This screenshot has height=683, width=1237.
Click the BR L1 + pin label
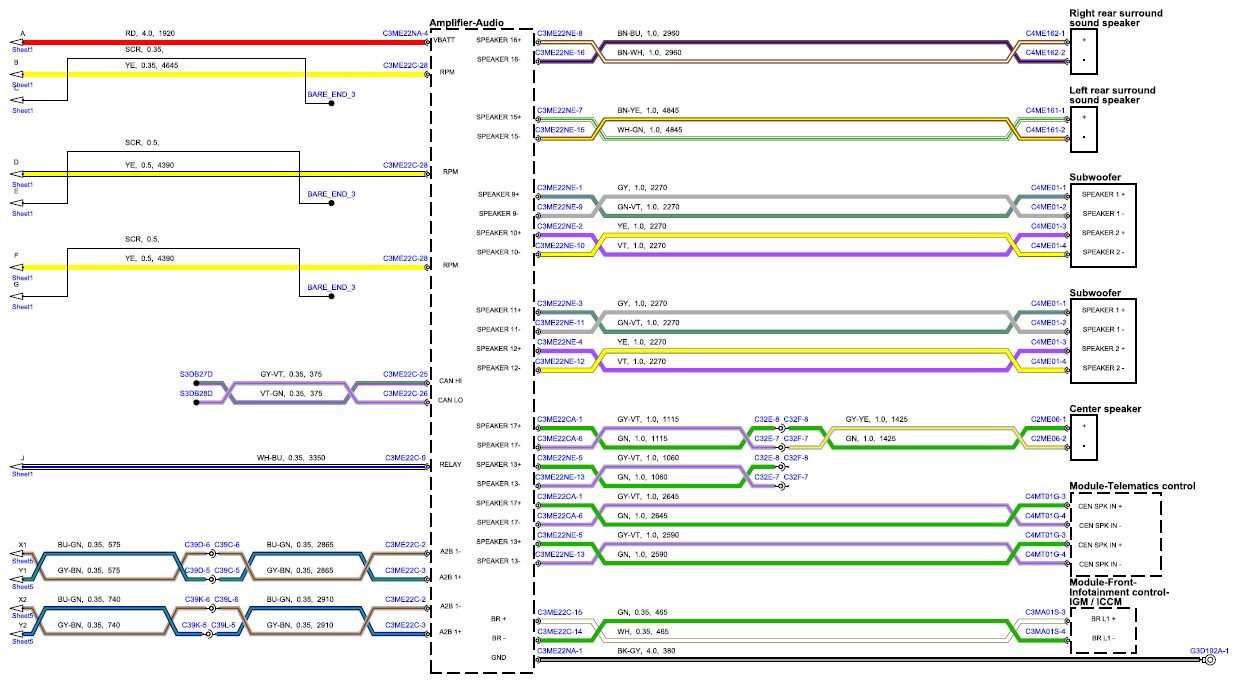pyautogui.click(x=1106, y=619)
